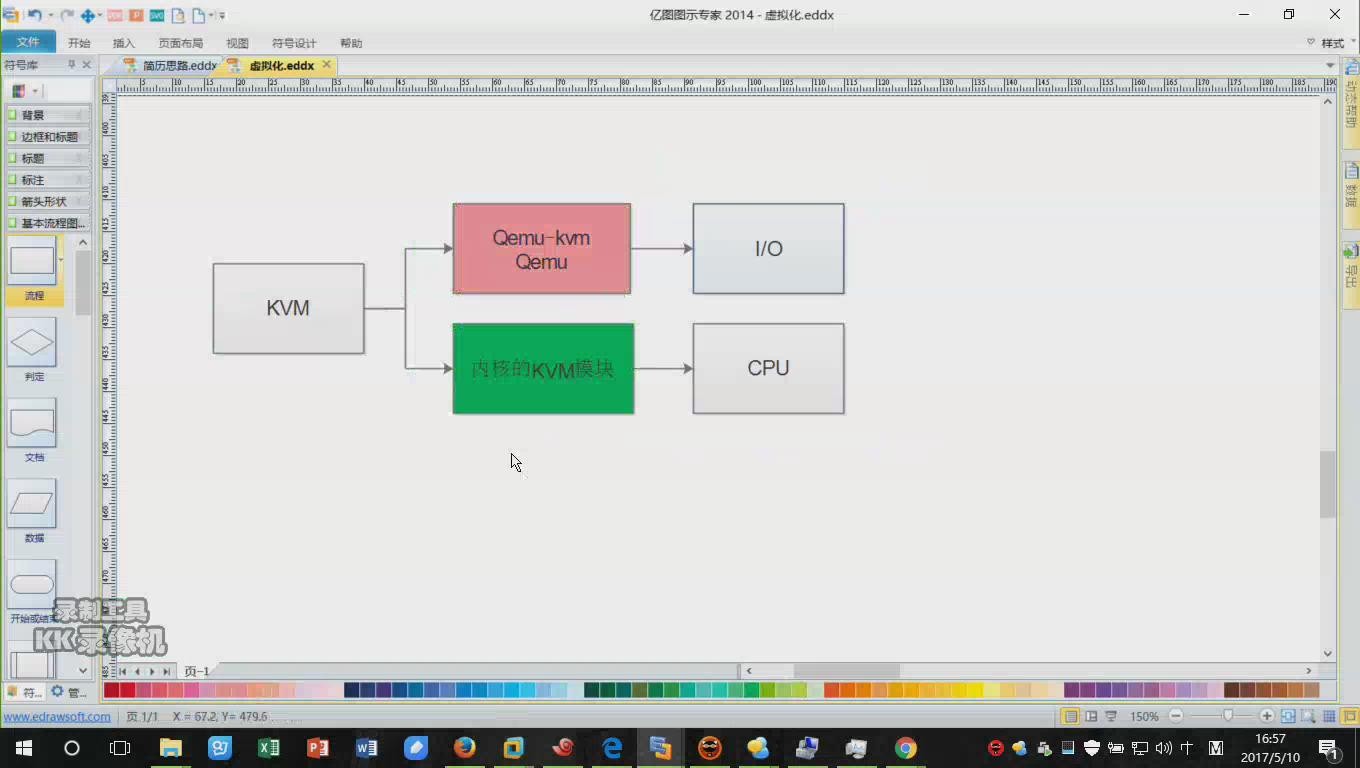The width and height of the screenshot is (1360, 768).
Task: Click the blue move arrows icon
Action: click(x=88, y=15)
